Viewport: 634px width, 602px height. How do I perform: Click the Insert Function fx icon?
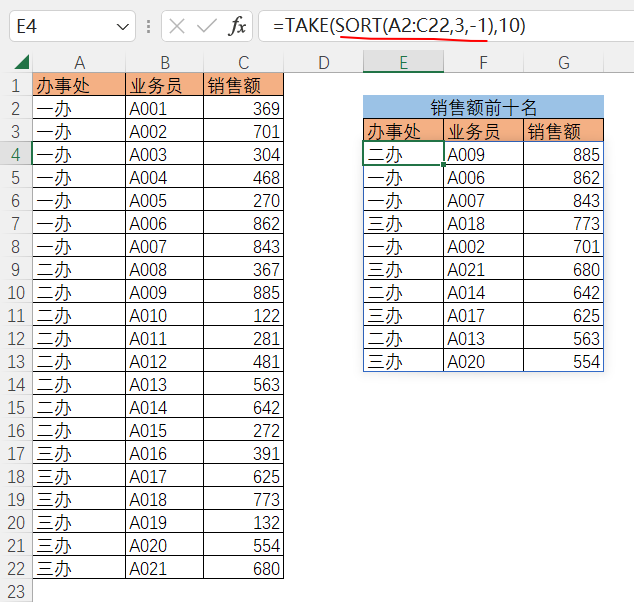click(x=237, y=27)
